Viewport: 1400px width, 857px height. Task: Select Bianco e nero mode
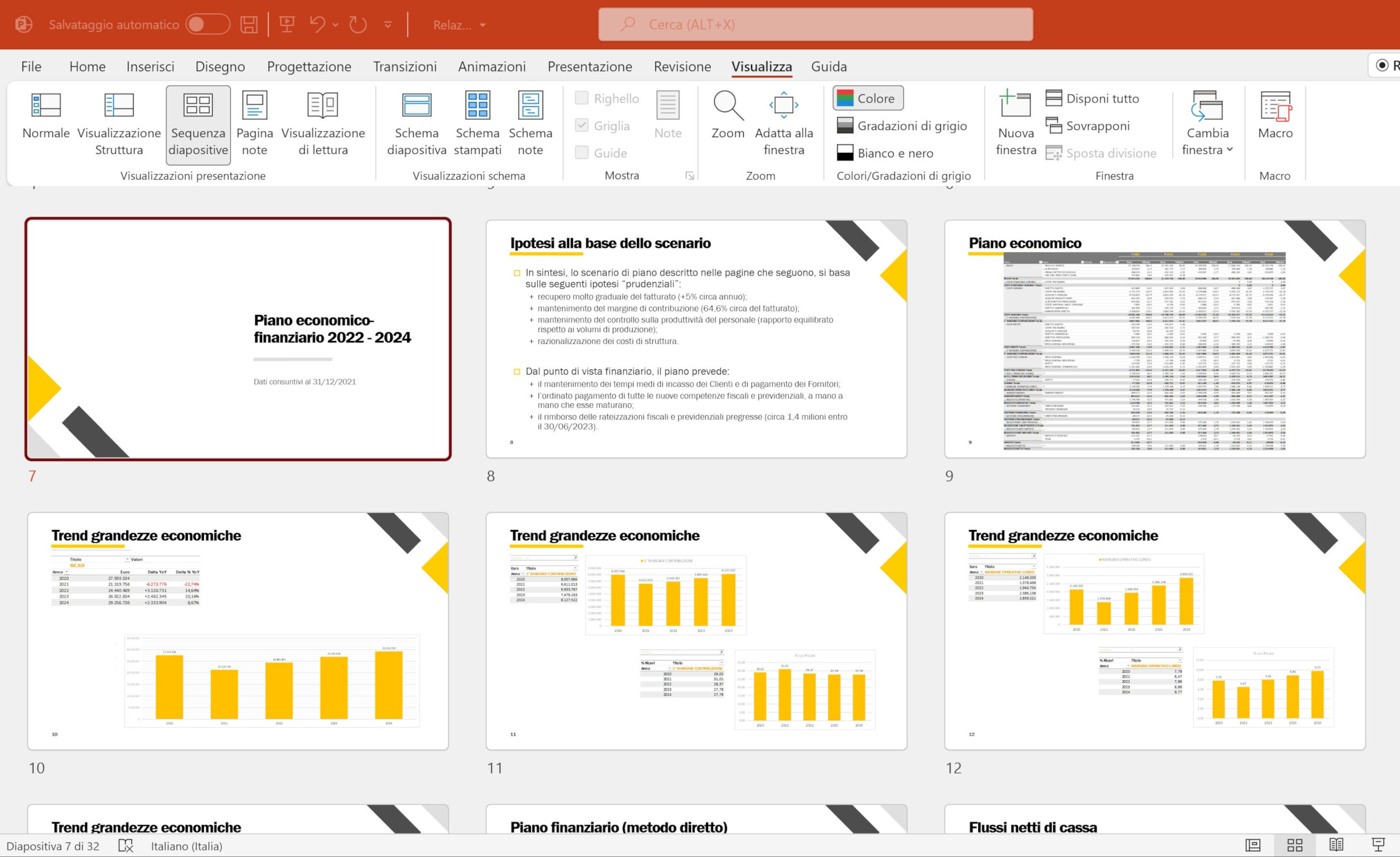885,153
